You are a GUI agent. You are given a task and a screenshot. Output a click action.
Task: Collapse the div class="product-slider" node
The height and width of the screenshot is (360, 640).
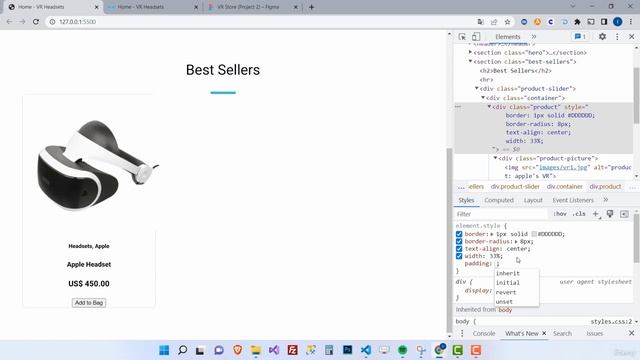coord(476,88)
